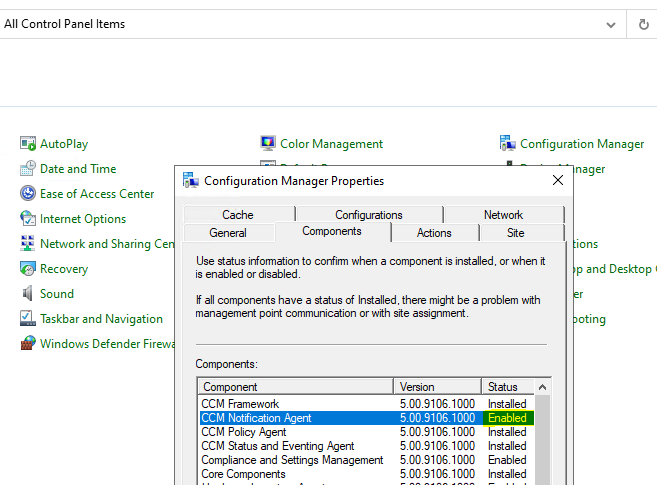Open the Color Management link

coord(331,144)
